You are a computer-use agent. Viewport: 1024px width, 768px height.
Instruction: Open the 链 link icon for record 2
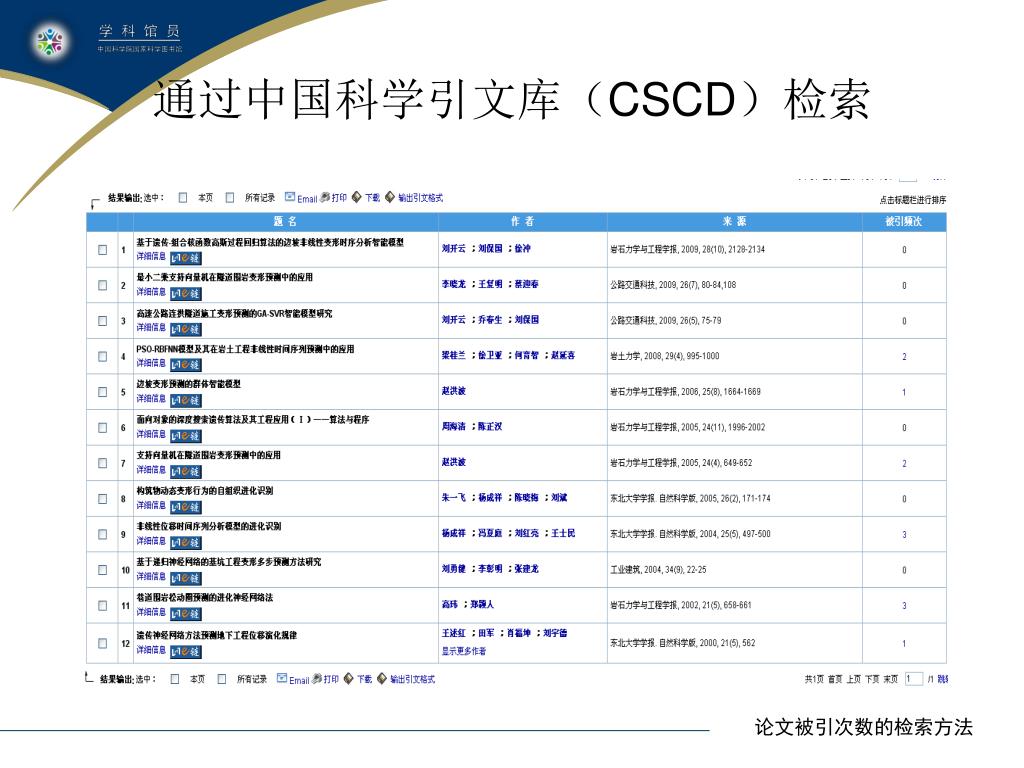[185, 294]
